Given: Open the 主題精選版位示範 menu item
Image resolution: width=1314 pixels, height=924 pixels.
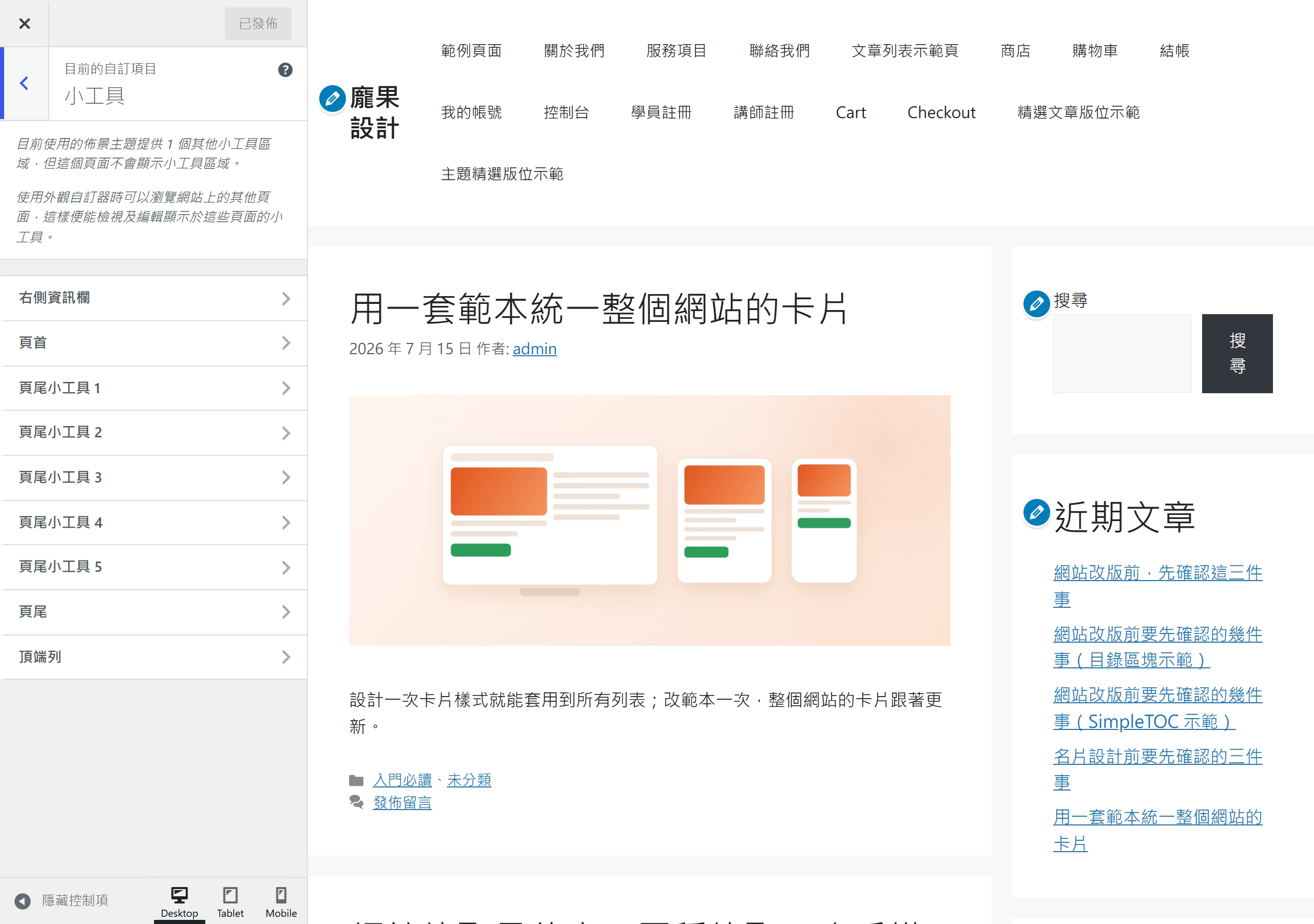Looking at the screenshot, I should [502, 174].
